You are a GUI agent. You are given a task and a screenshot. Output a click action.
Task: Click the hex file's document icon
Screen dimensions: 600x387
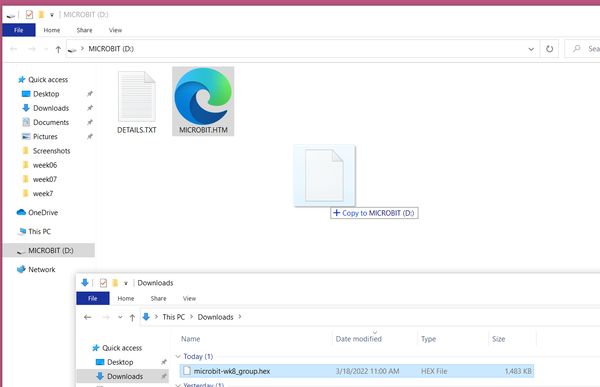pyautogui.click(x=186, y=371)
